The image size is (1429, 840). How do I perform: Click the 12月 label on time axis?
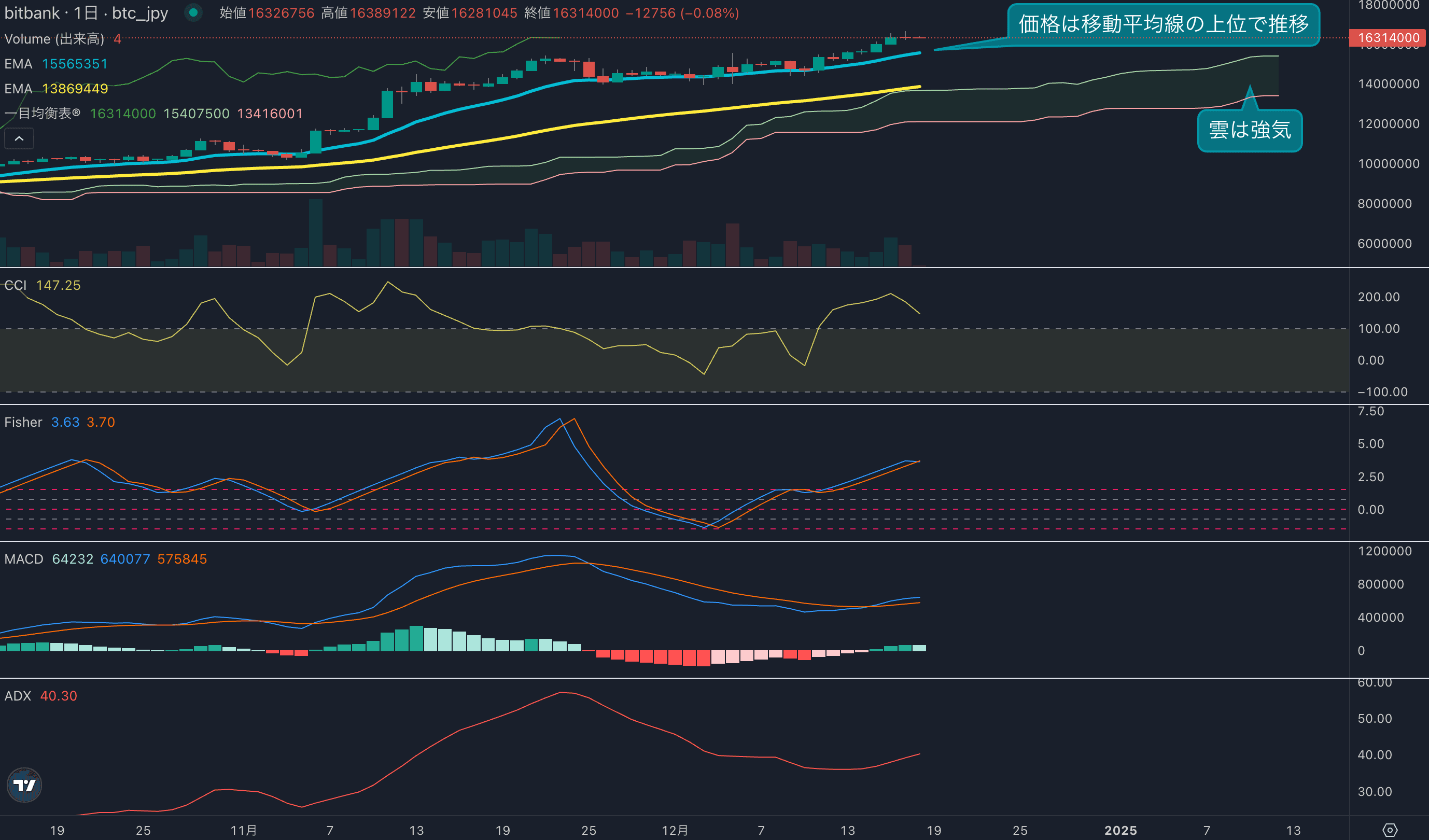pos(675,830)
